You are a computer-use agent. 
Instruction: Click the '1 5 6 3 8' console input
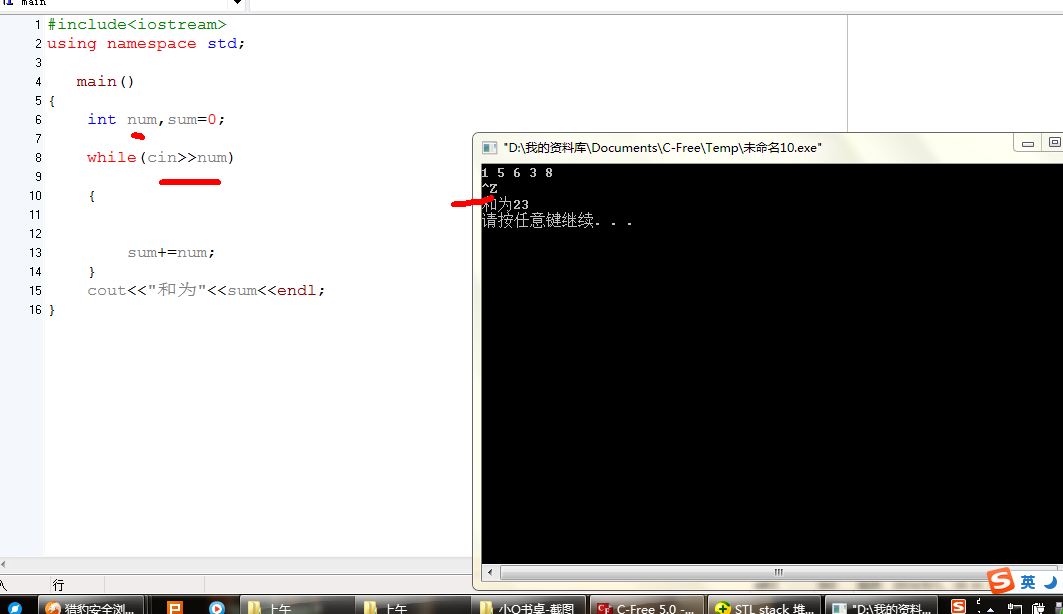[x=517, y=173]
